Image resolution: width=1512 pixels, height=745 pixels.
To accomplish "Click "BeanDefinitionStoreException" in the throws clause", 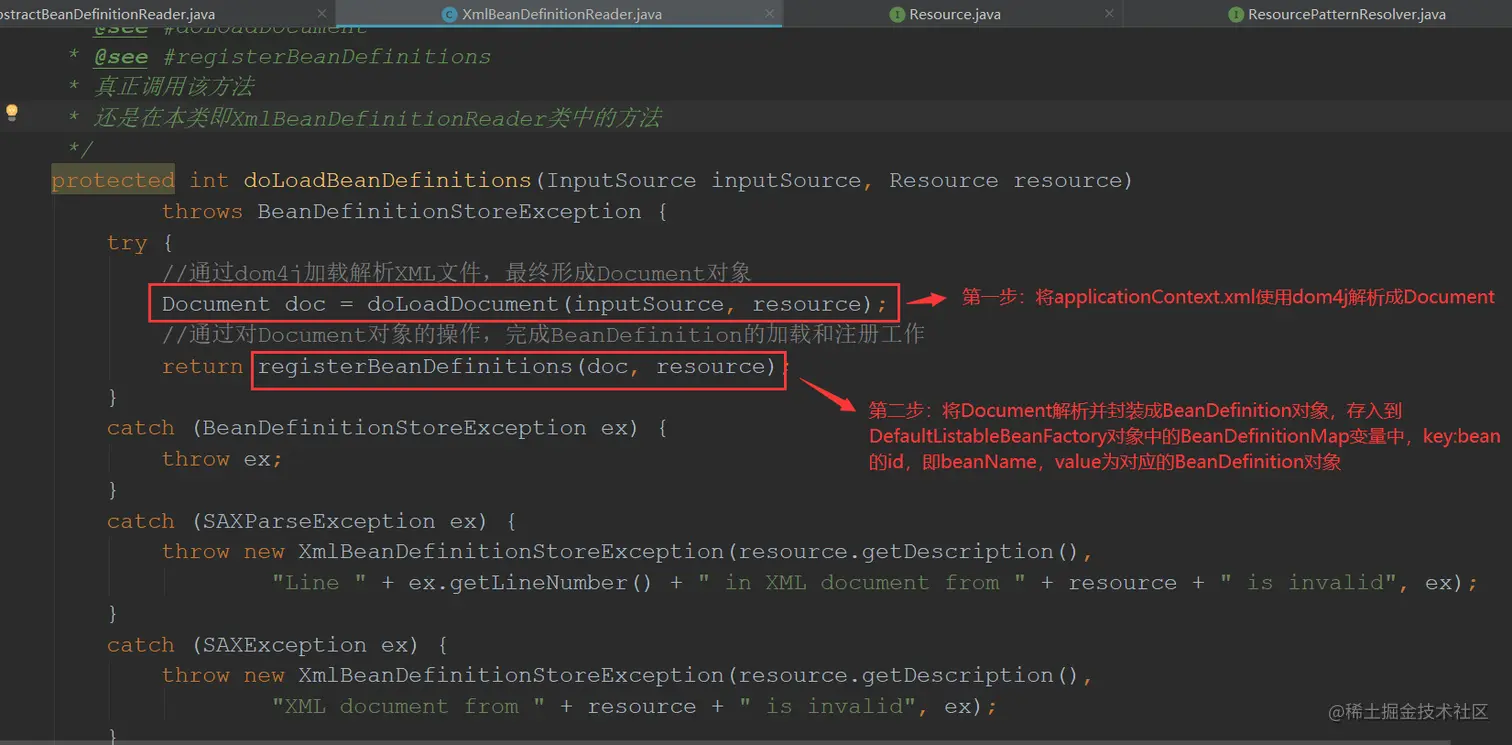I will pos(449,211).
